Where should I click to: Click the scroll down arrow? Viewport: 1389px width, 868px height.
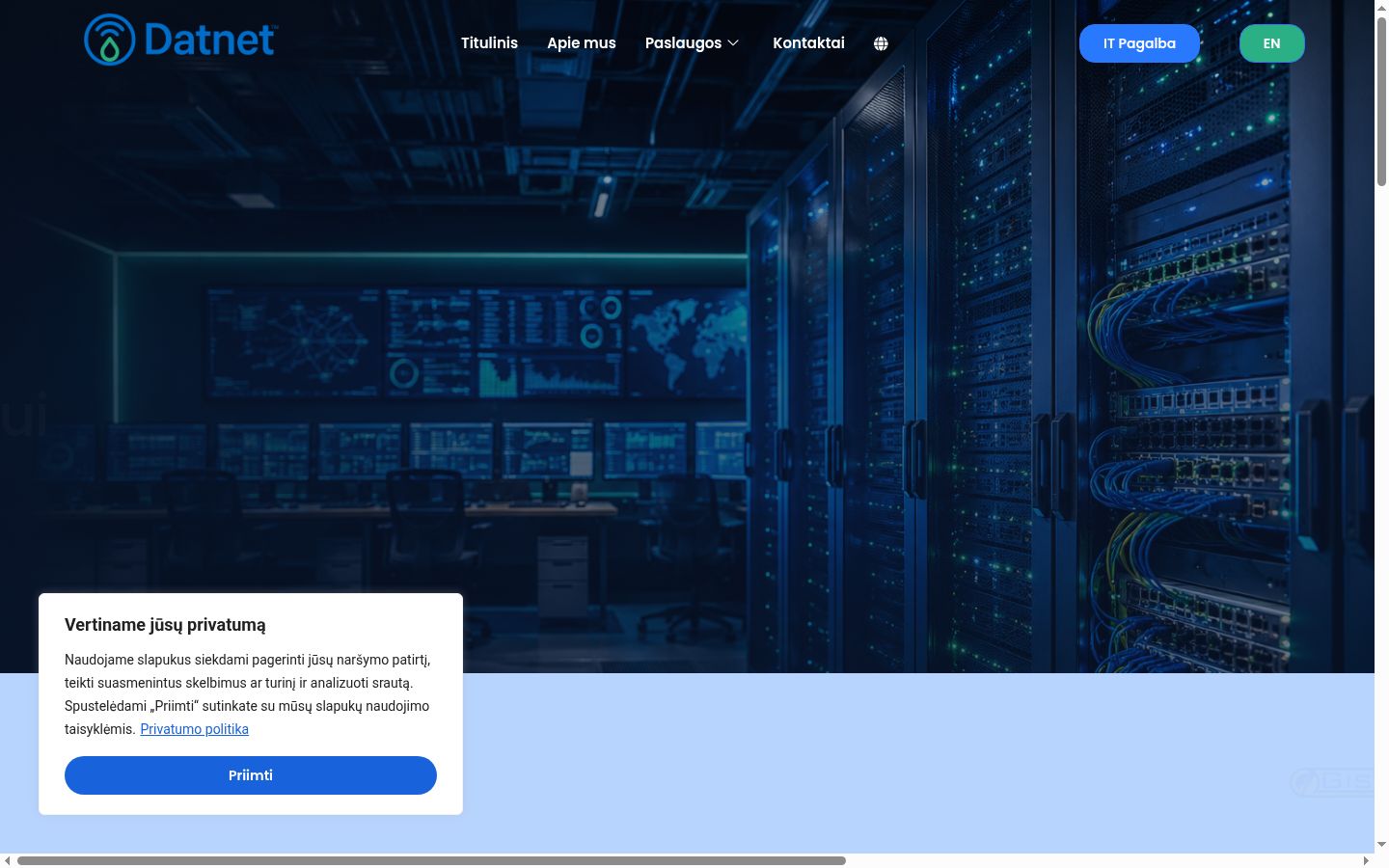pos(1381,845)
